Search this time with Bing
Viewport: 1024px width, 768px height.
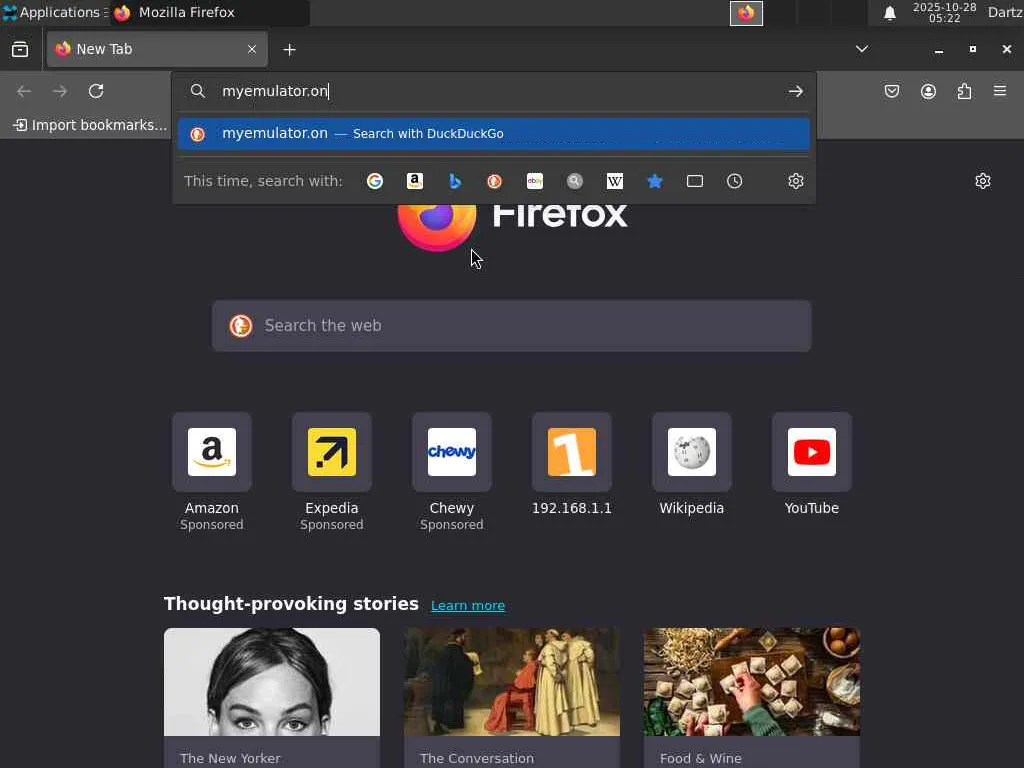click(455, 181)
